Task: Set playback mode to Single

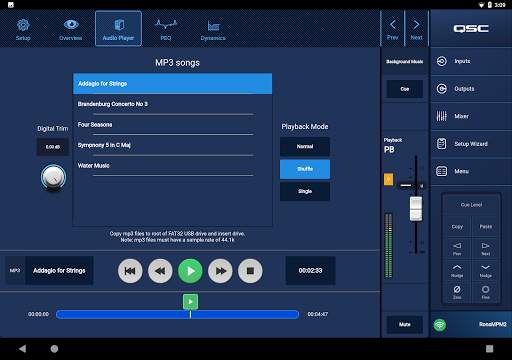Action: (305, 192)
